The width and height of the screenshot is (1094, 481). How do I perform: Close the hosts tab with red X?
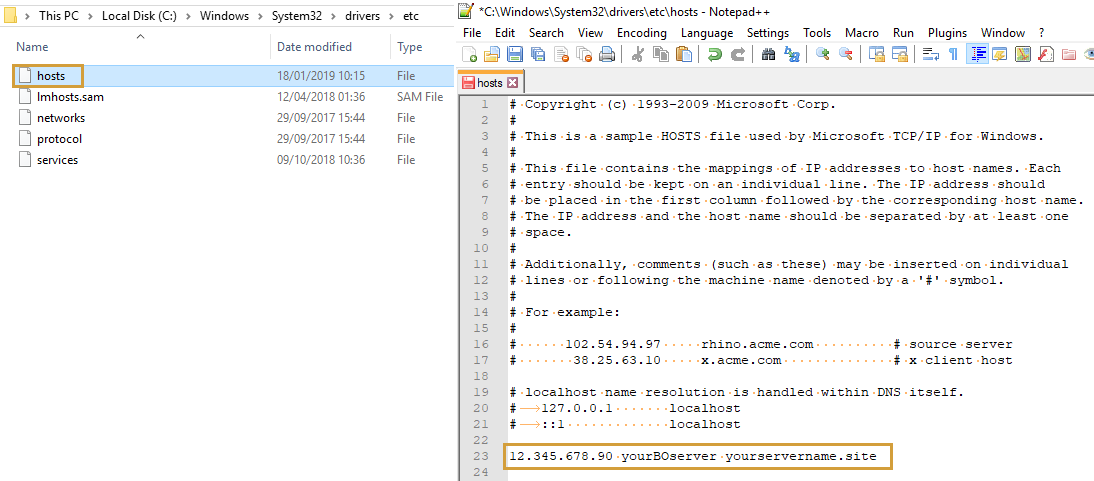pos(513,83)
